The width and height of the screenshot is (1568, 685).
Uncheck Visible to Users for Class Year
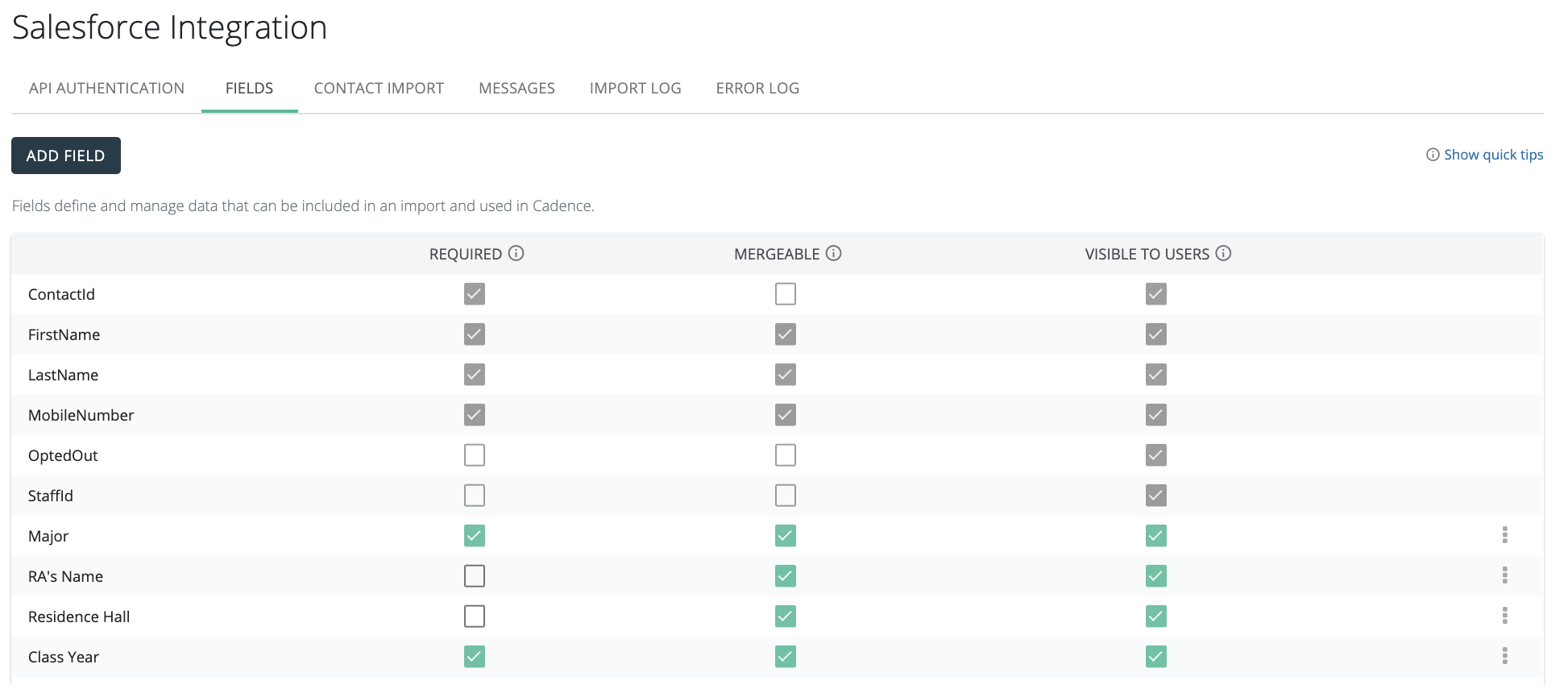point(1156,657)
